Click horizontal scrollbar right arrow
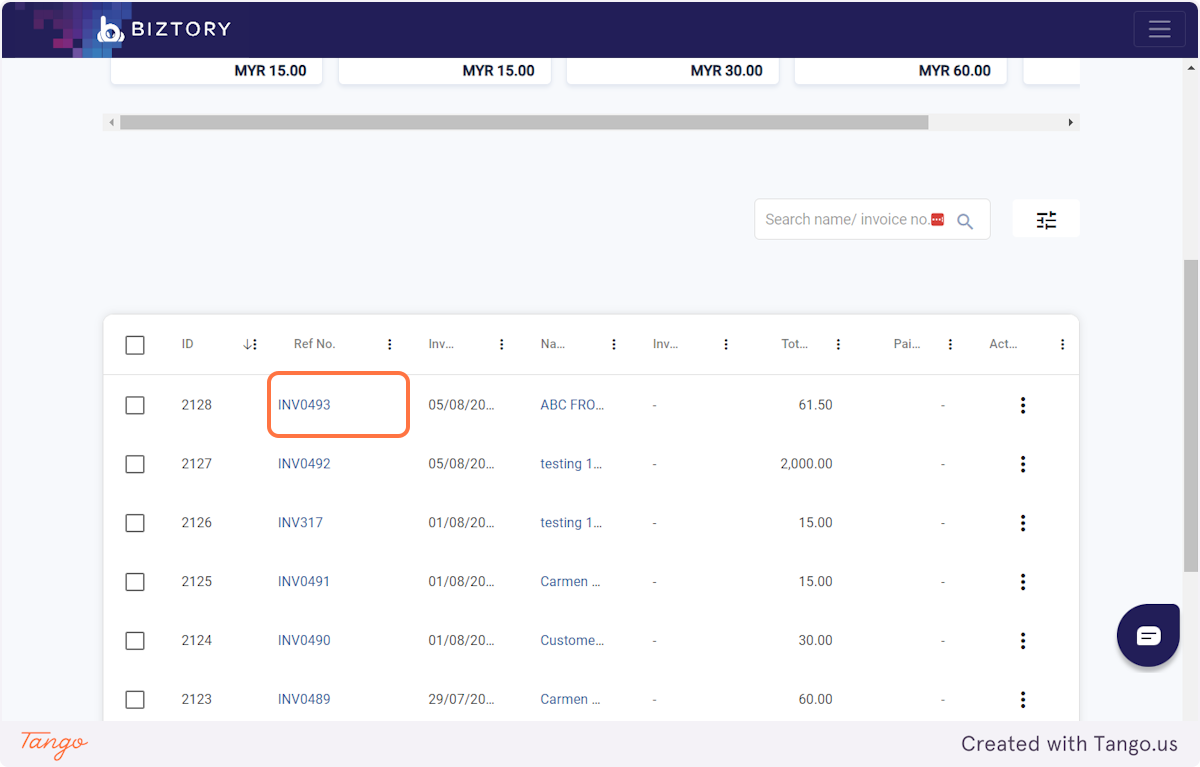Image resolution: width=1200 pixels, height=767 pixels. click(x=1071, y=122)
